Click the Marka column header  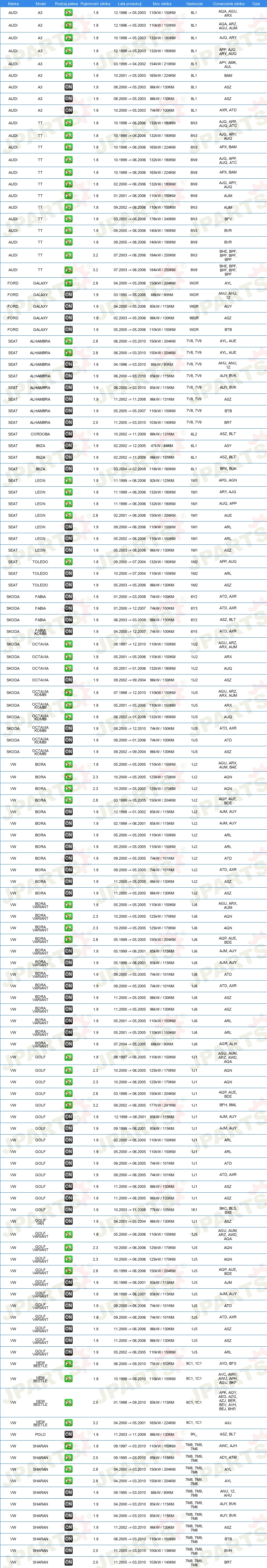(13, 4)
